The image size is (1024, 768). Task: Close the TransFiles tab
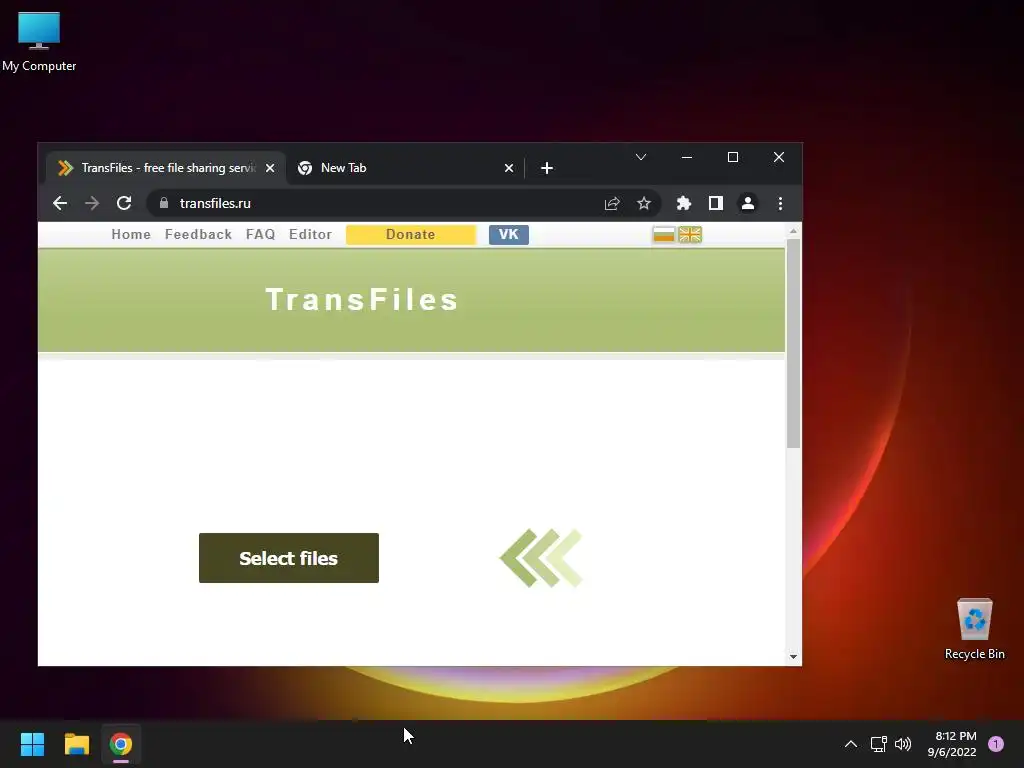click(270, 168)
